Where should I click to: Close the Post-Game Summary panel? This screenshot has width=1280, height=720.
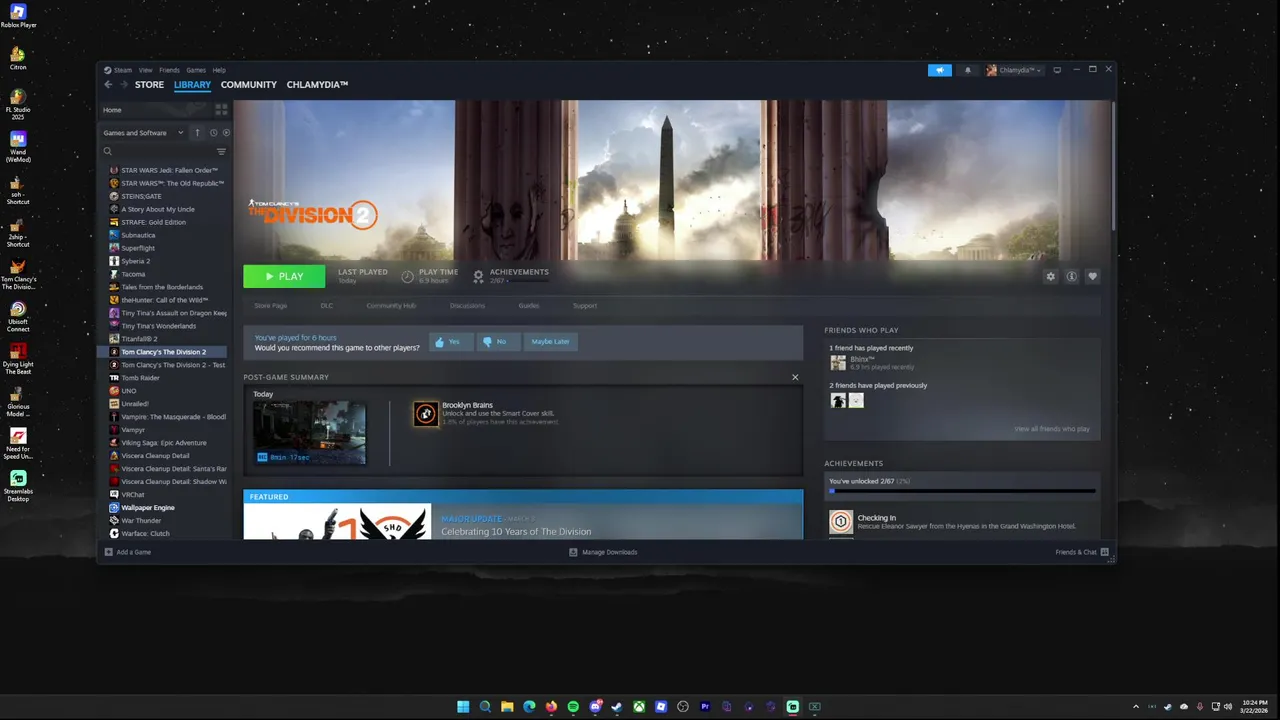(795, 377)
